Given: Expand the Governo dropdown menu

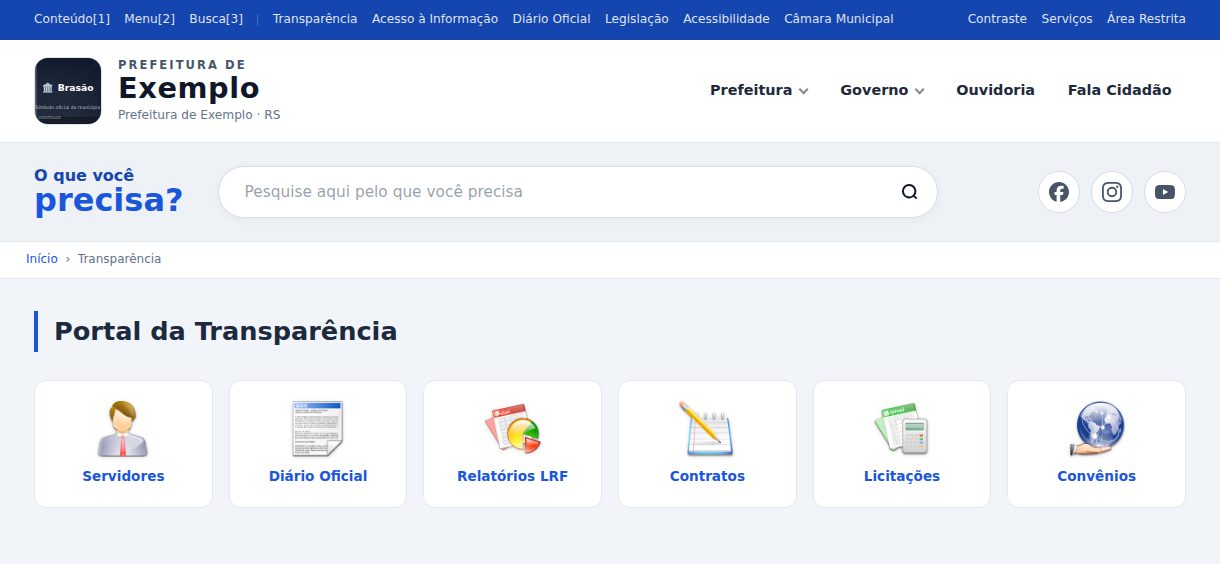Looking at the screenshot, I should pyautogui.click(x=882, y=90).
